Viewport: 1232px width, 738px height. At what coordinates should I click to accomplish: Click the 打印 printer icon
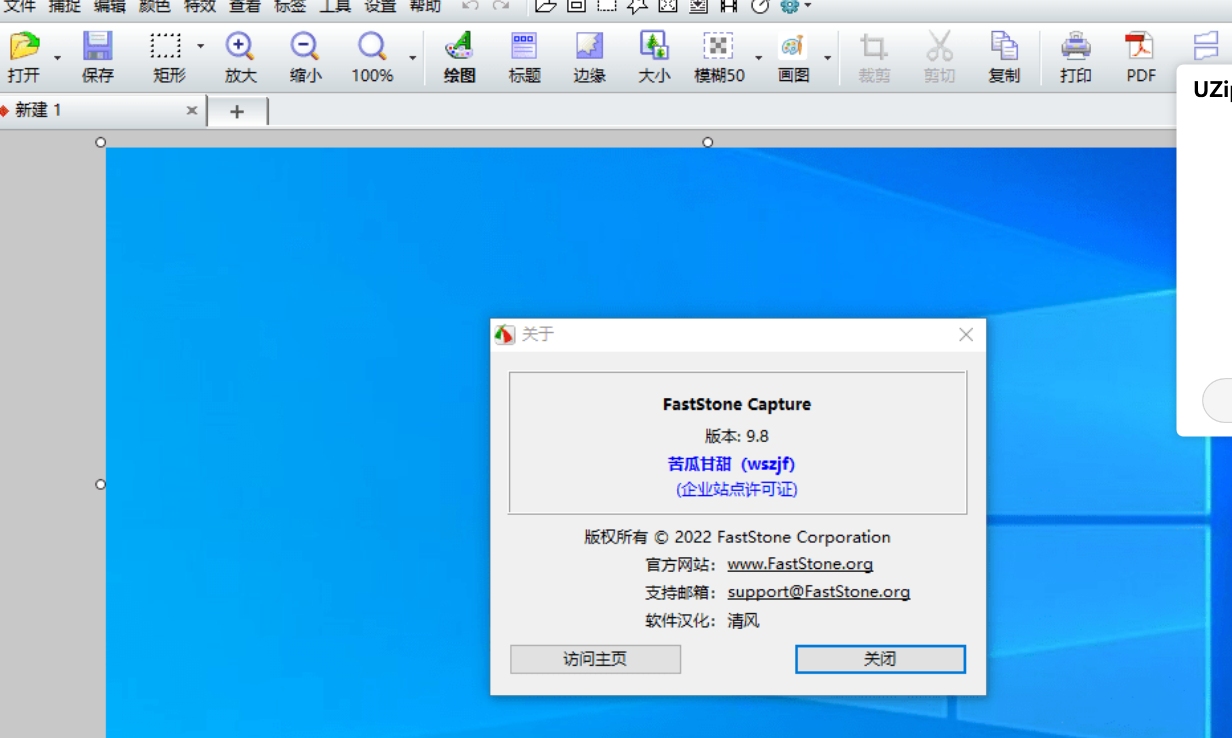[x=1076, y=46]
